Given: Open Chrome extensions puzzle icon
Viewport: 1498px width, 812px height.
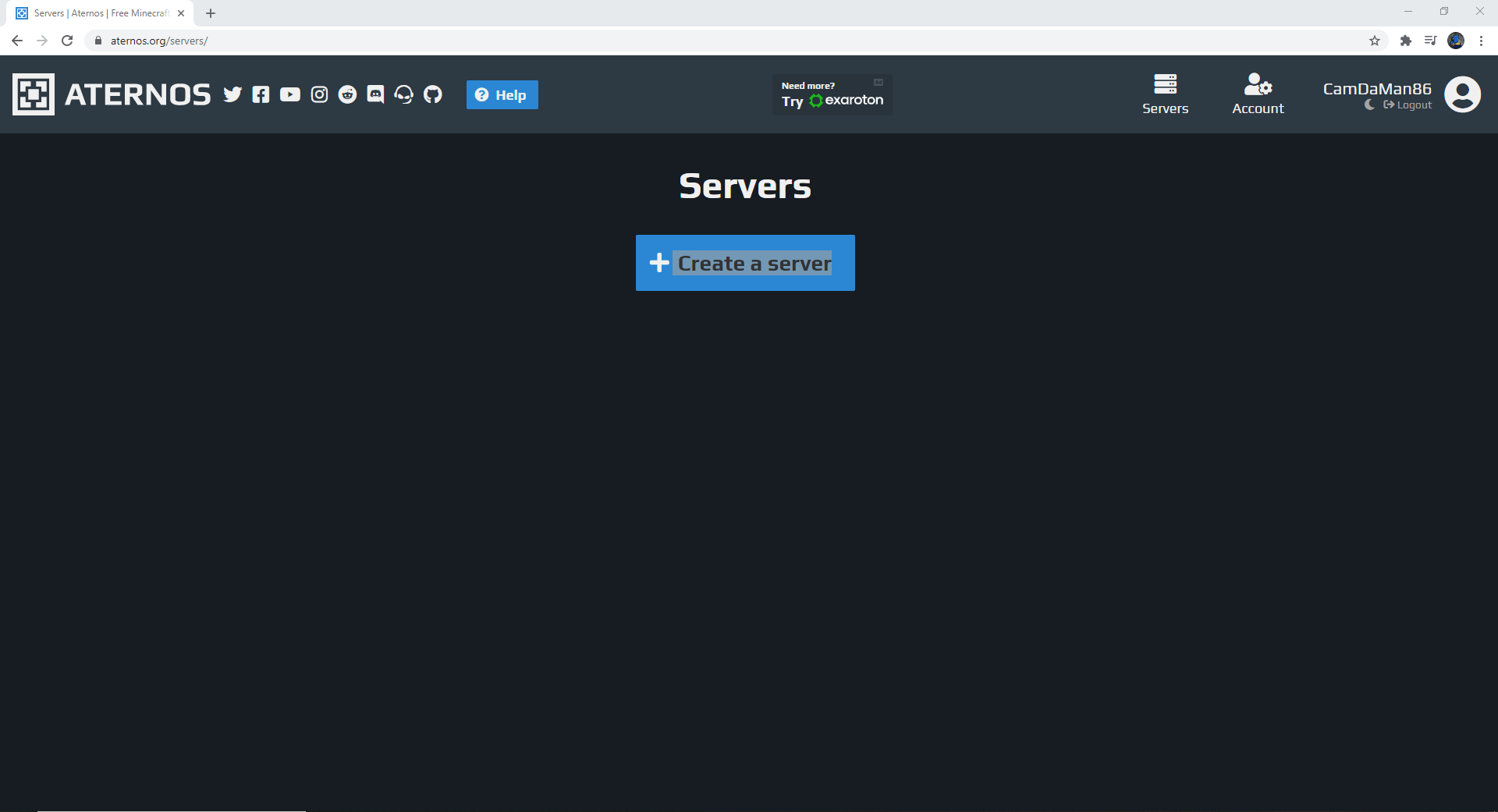Looking at the screenshot, I should (x=1406, y=41).
